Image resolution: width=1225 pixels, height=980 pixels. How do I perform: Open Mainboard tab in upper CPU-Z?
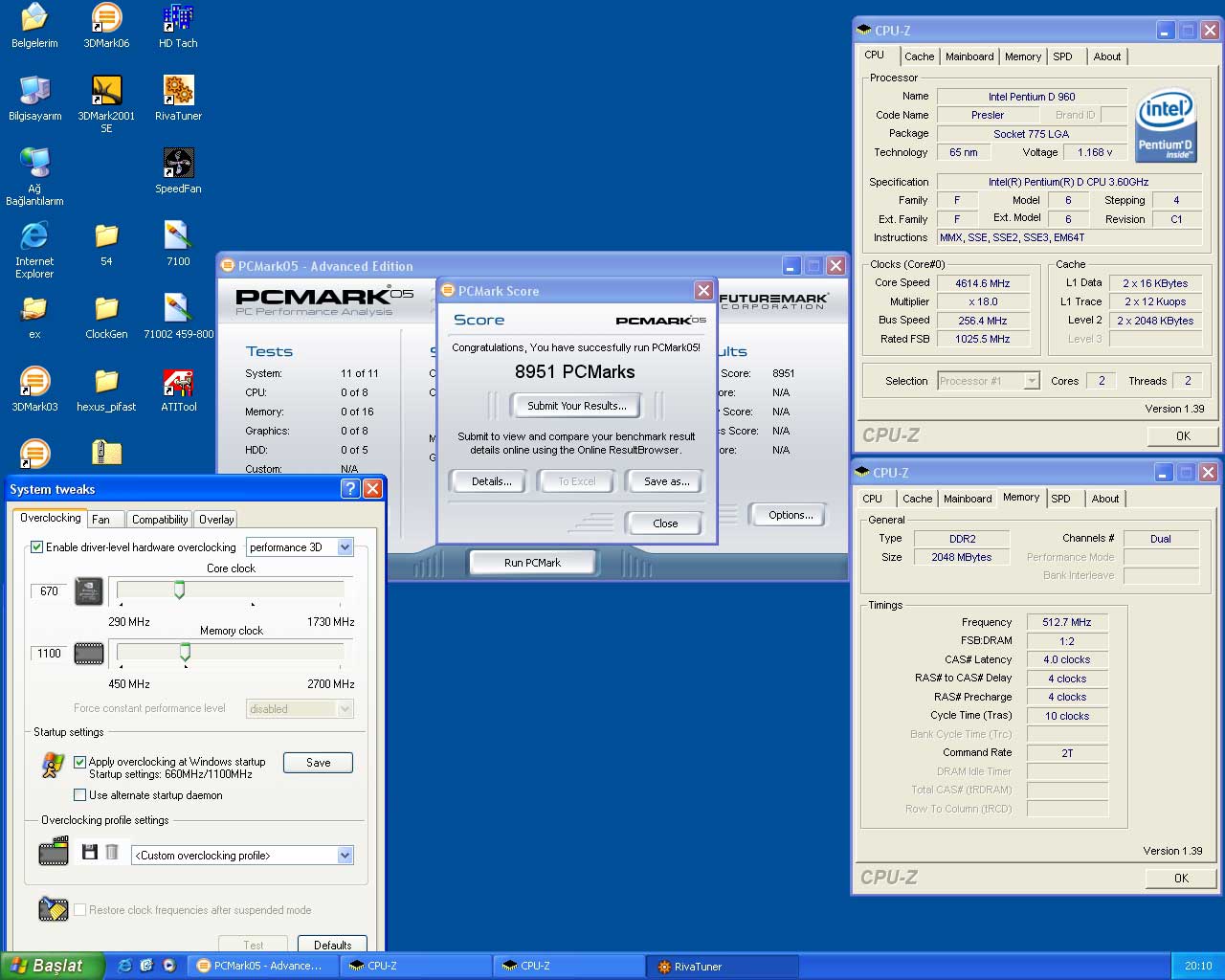point(969,56)
